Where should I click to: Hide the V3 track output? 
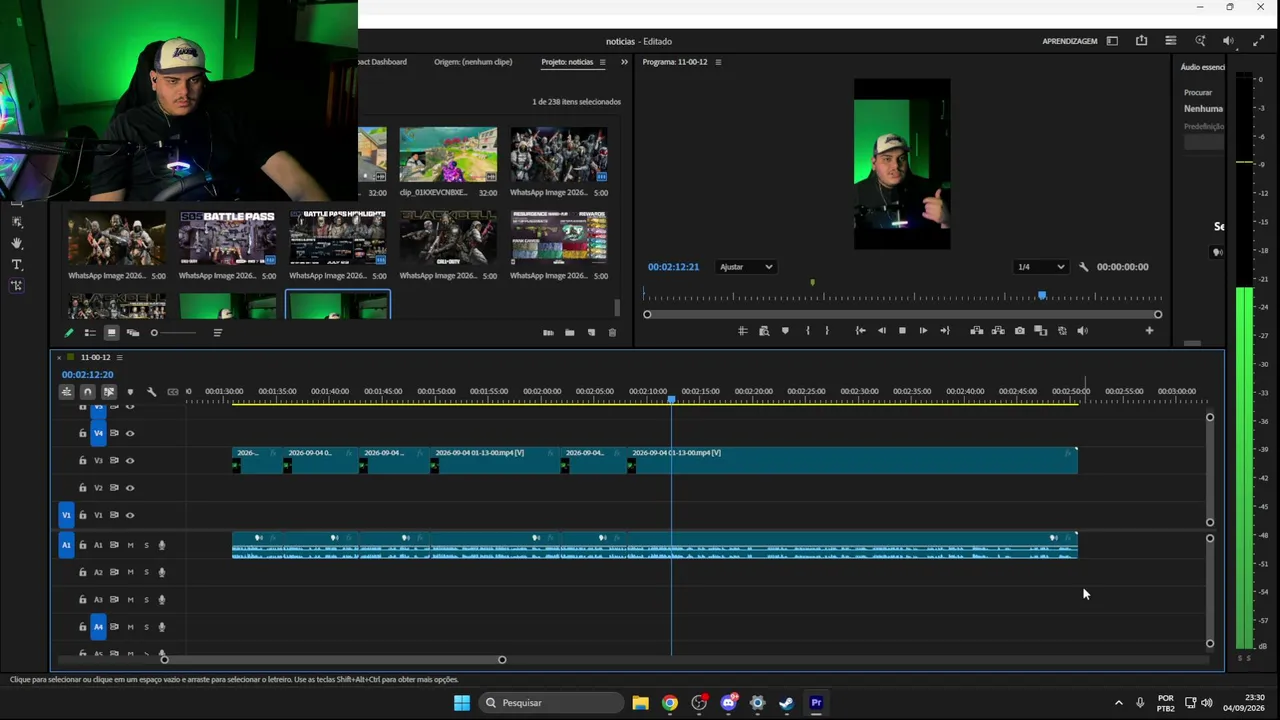pyautogui.click(x=130, y=461)
